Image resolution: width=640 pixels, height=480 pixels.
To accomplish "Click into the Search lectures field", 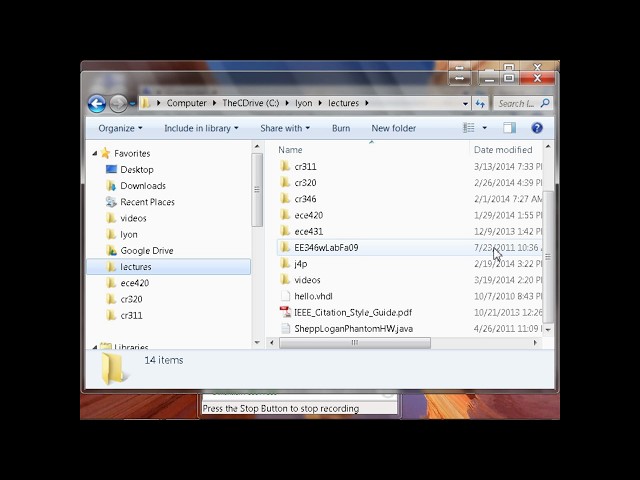I will point(516,104).
